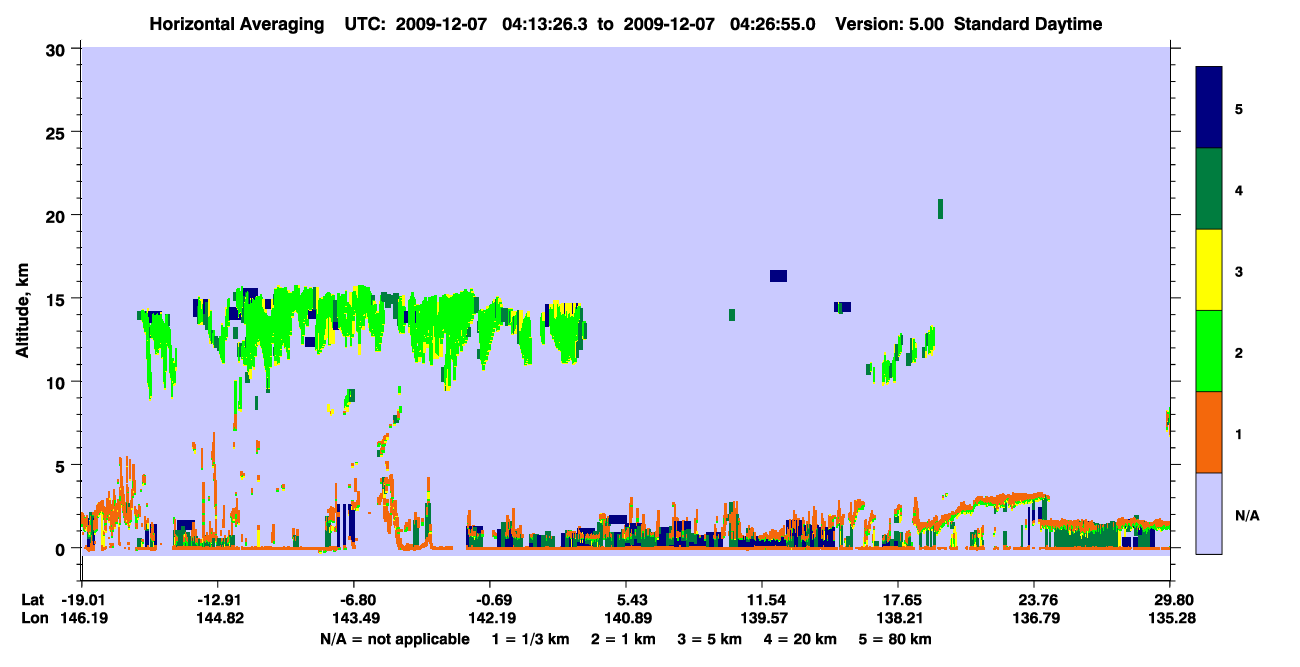Select the bright green level 2 swatch
Viewport: 1300px width, 667px height.
(x=1209, y=350)
